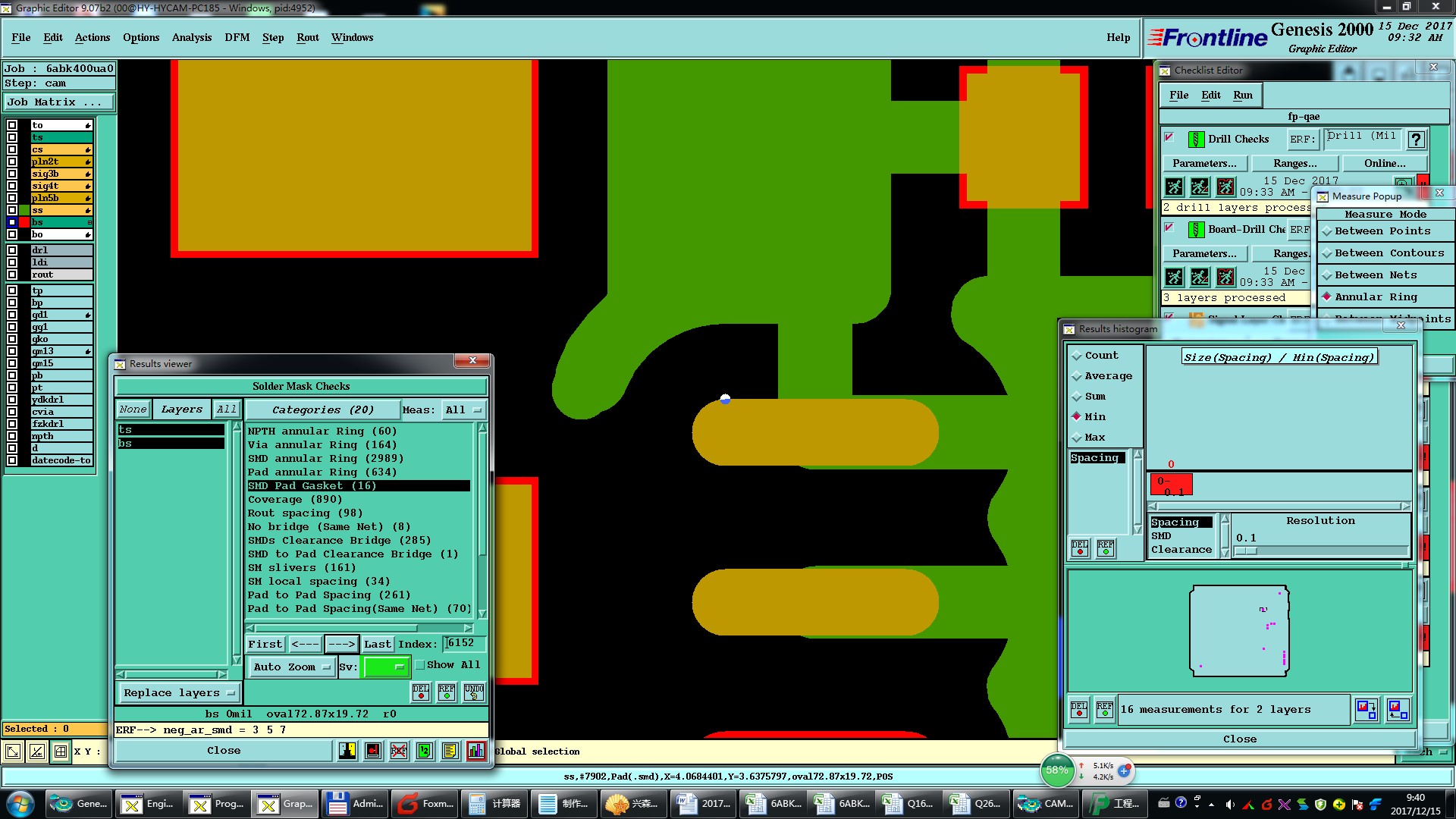1456x819 pixels.
Task: Click the Last button in Results viewer
Action: coord(377,645)
